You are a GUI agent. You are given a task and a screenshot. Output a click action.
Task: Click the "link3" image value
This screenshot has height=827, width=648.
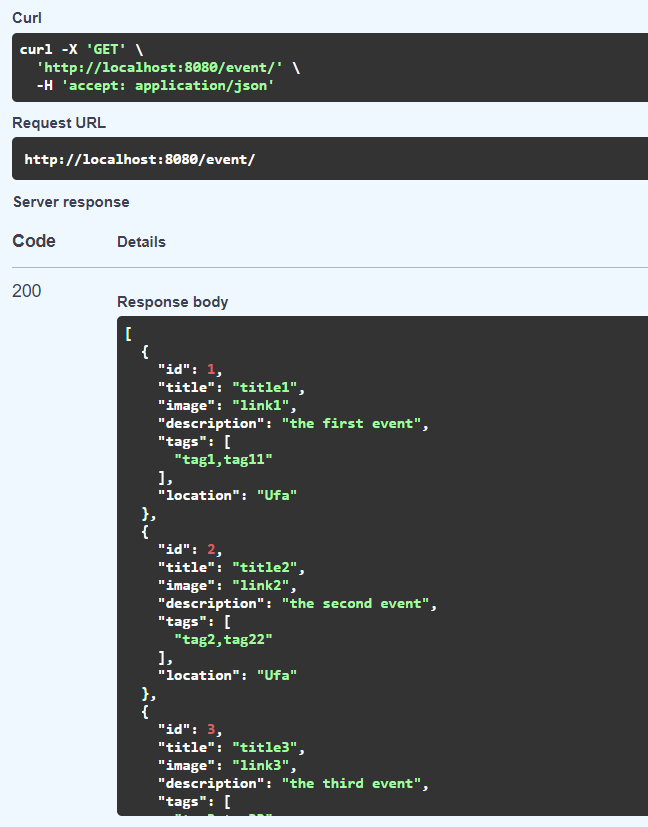click(260, 765)
